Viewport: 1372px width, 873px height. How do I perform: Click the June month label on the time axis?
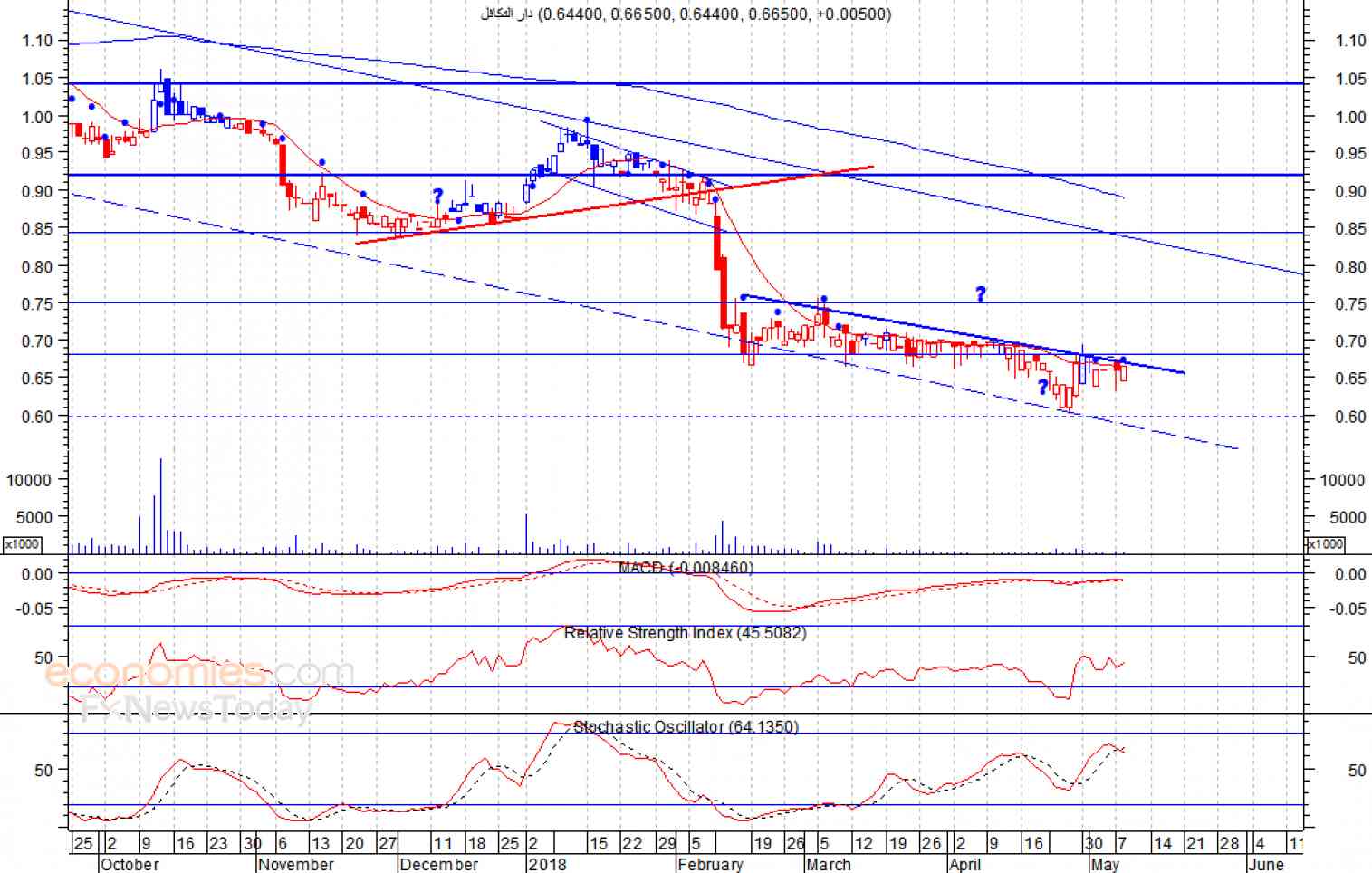click(x=1266, y=864)
